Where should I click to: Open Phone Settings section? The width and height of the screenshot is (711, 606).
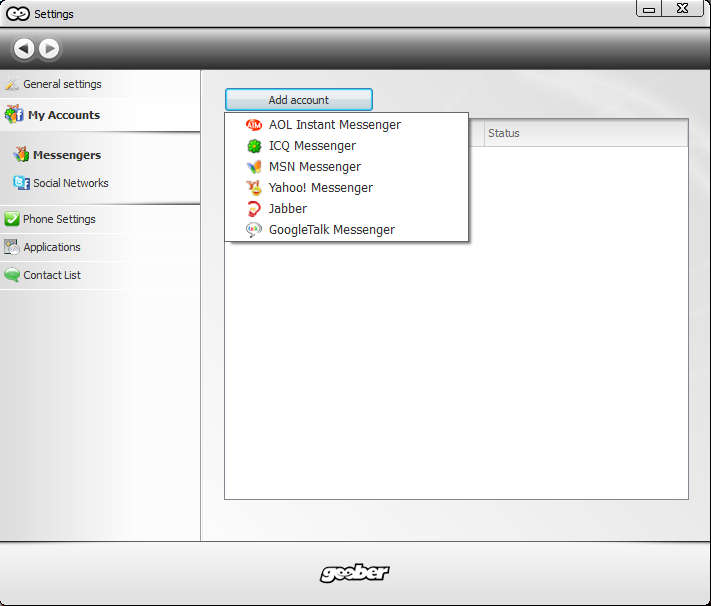coord(100,219)
